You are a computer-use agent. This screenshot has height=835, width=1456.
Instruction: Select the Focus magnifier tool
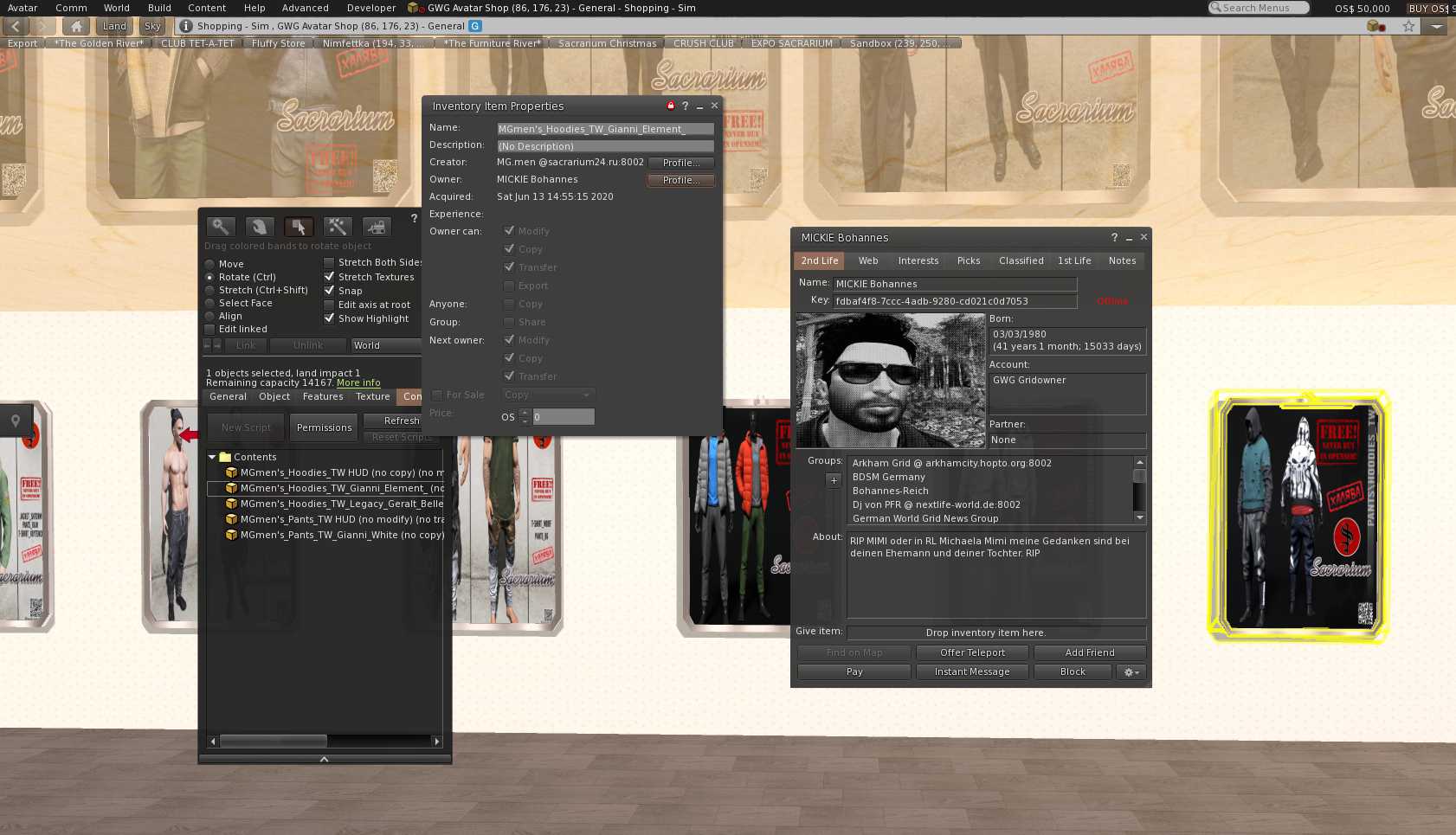221,227
